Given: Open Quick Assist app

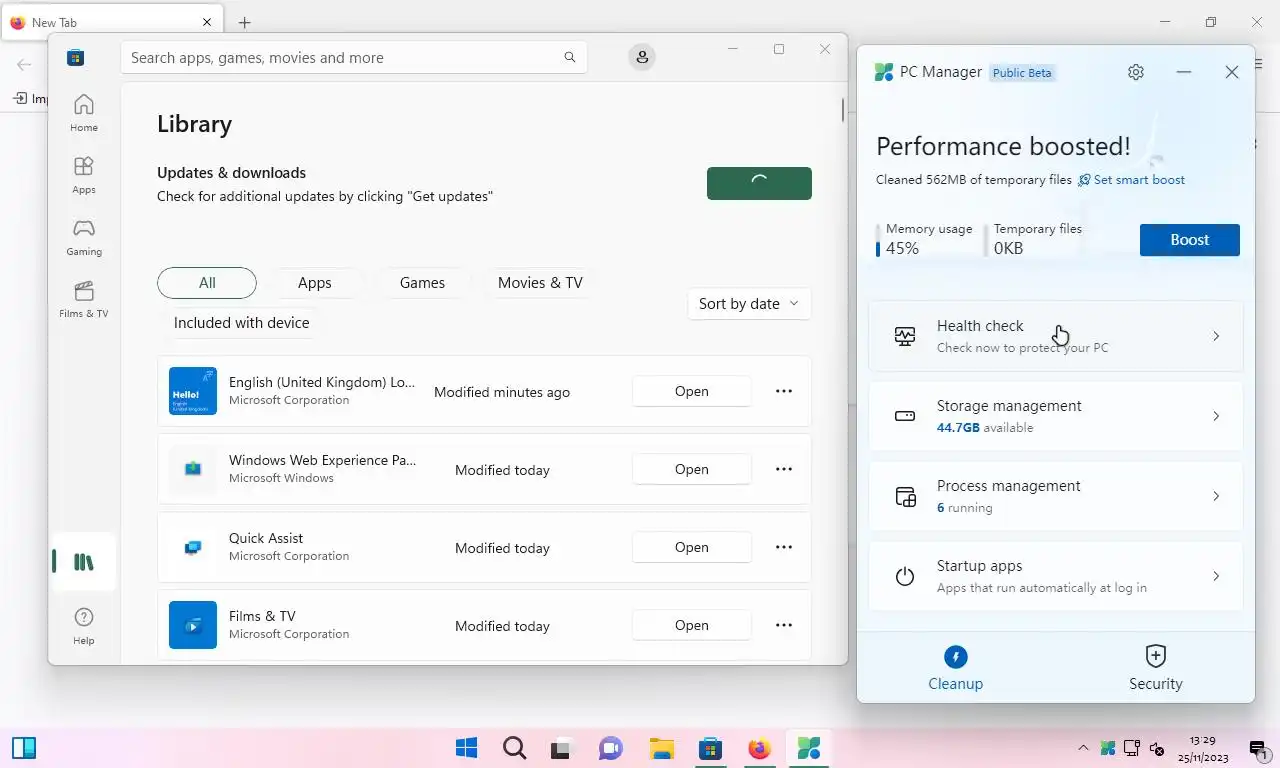Looking at the screenshot, I should pyautogui.click(x=692, y=547).
